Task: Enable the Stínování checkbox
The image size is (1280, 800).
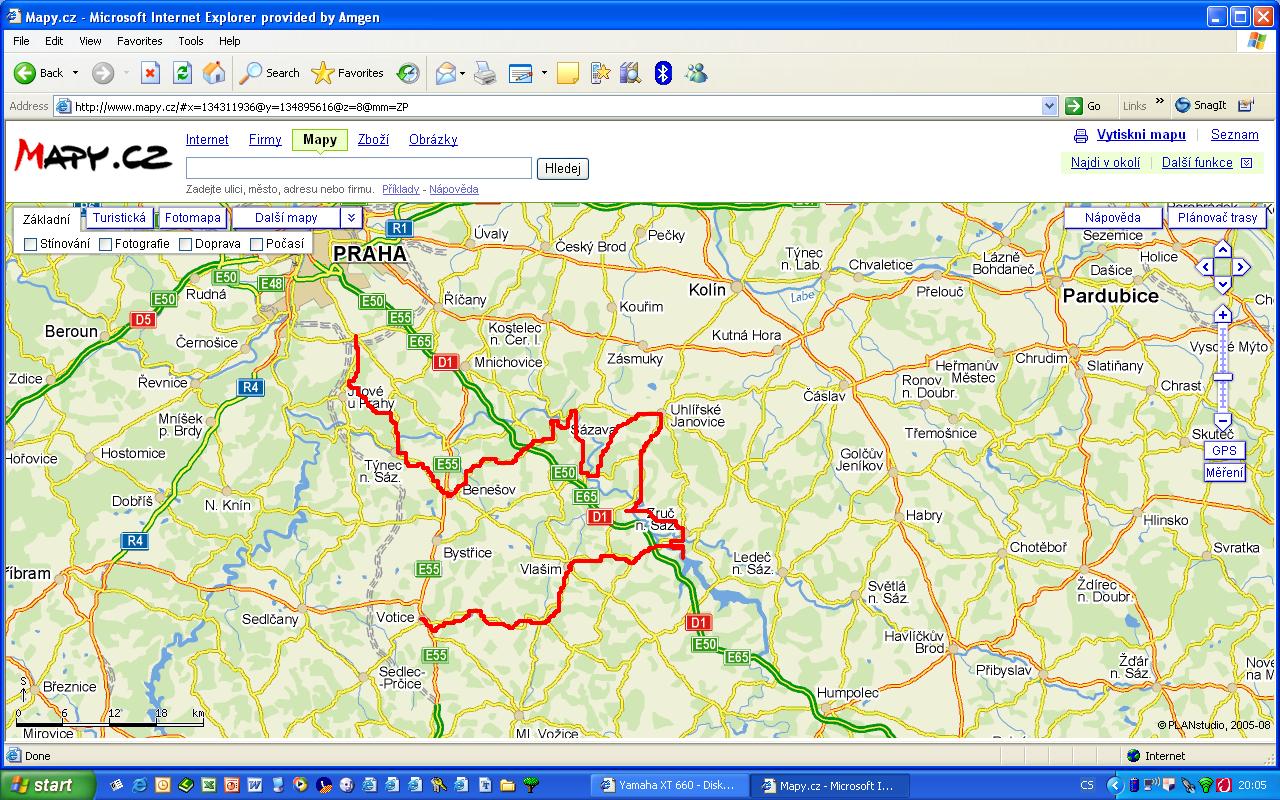Action: coord(31,244)
